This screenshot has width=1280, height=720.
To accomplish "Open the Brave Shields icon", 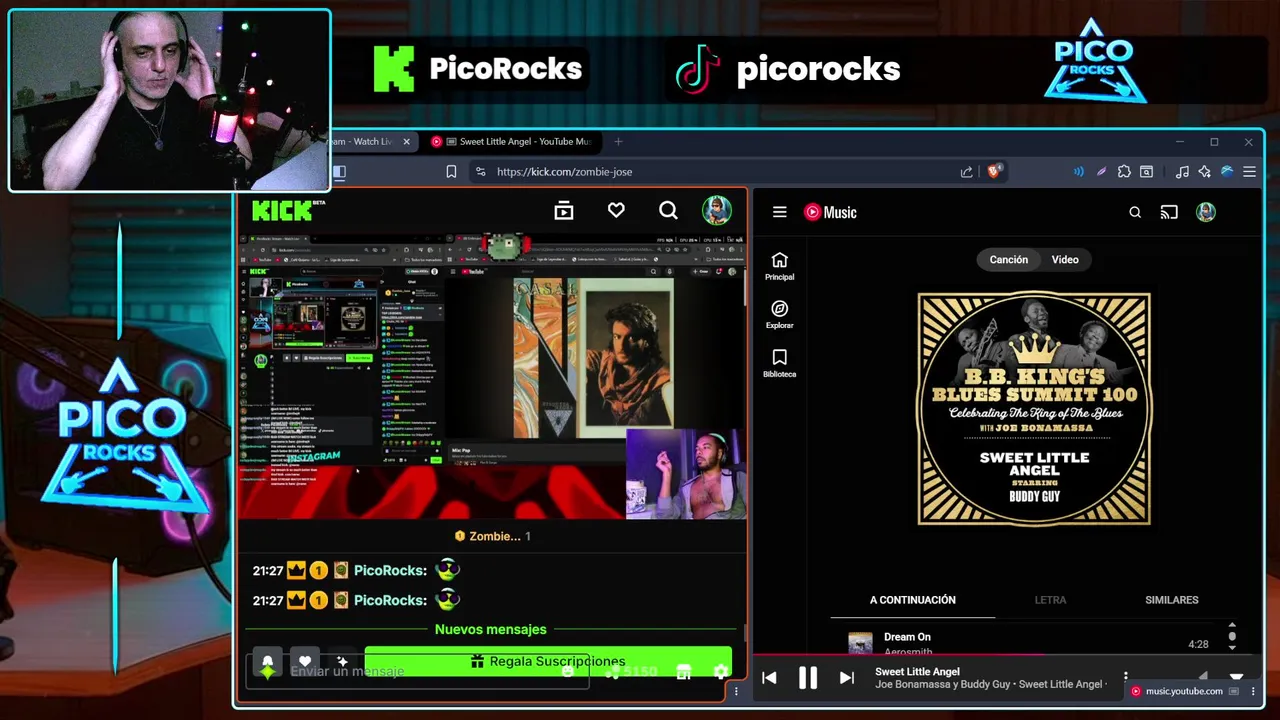I will pos(993,171).
